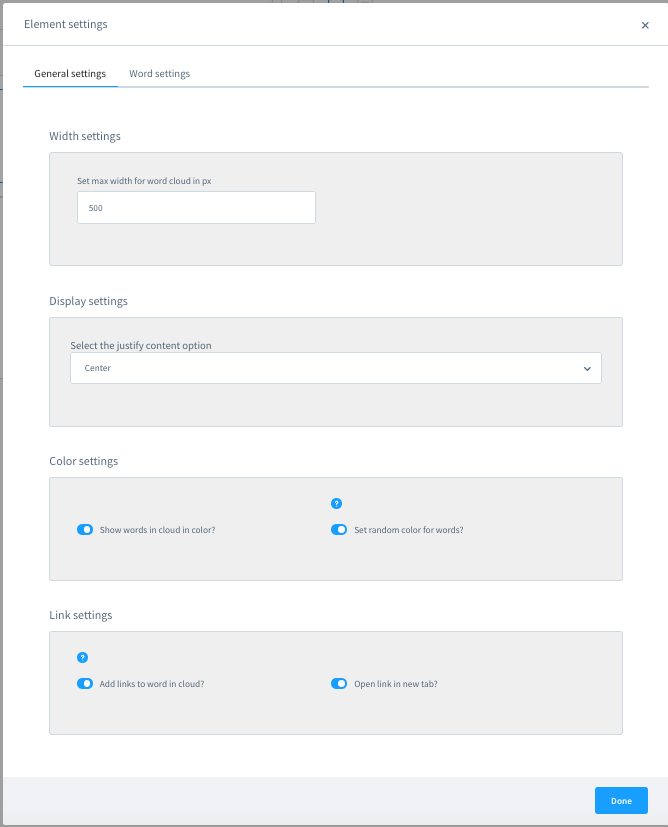Click the chevron arrow of justify content dropdown

[587, 369]
